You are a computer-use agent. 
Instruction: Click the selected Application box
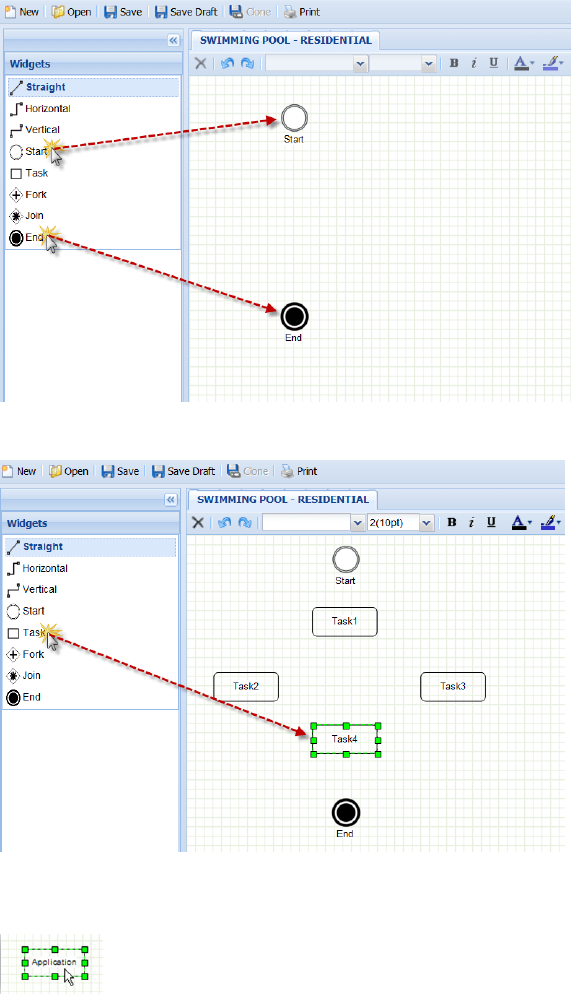coord(55,962)
